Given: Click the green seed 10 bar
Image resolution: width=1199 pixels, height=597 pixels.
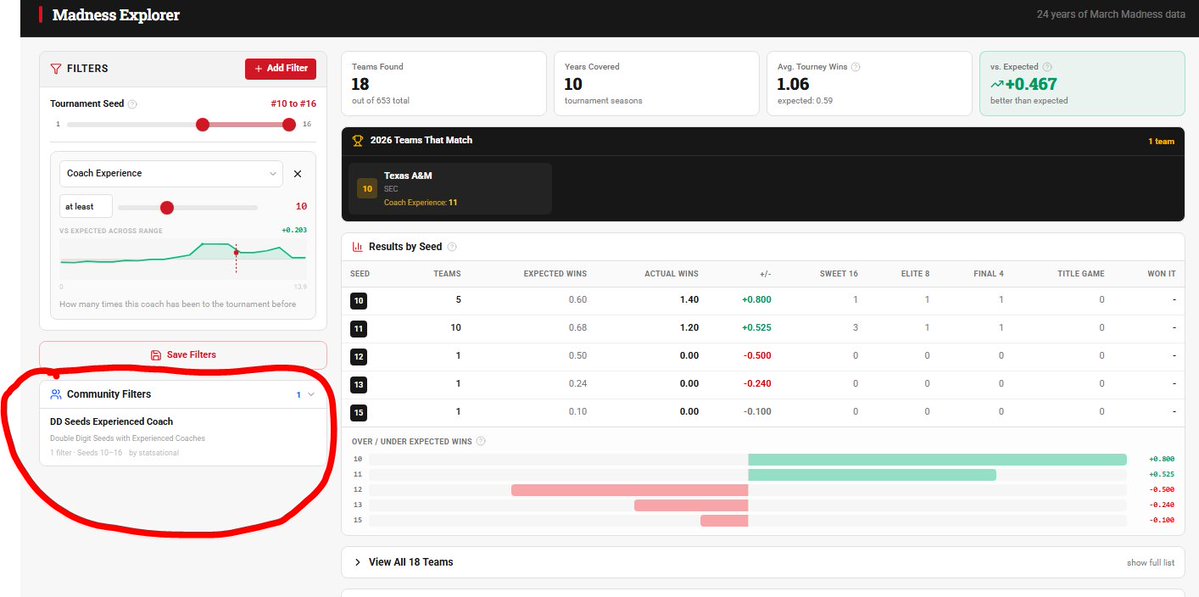Looking at the screenshot, I should [x=937, y=459].
